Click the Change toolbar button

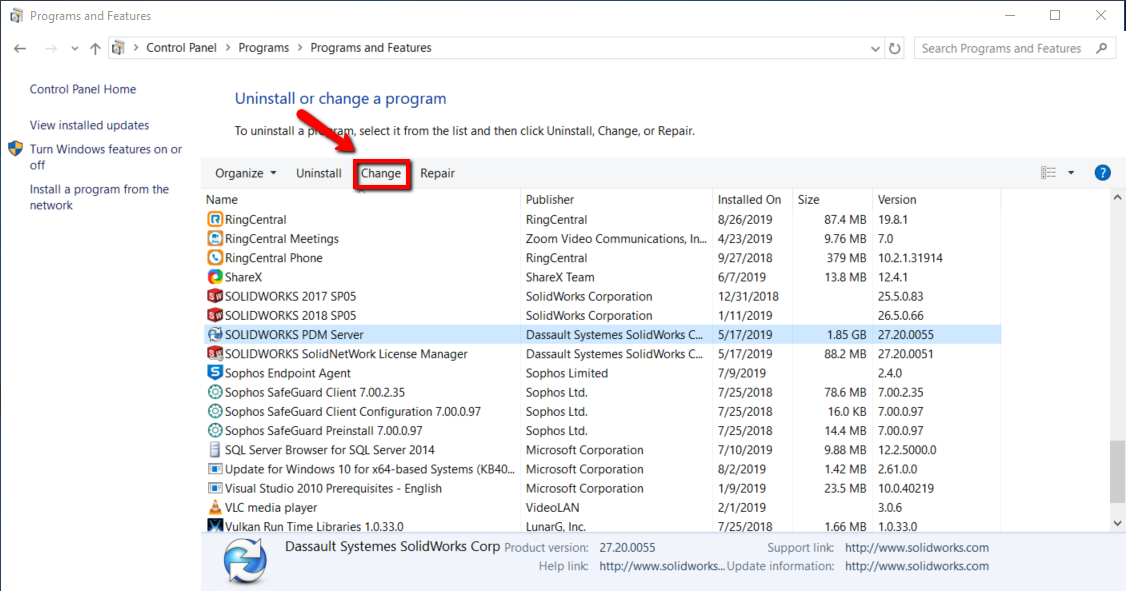pyautogui.click(x=381, y=174)
